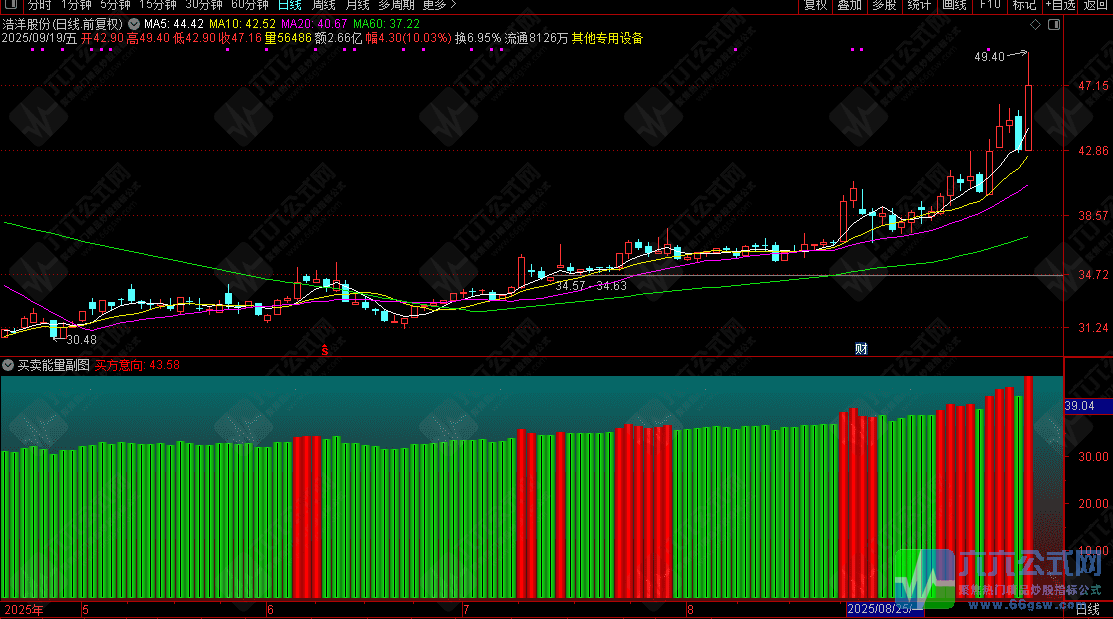Open the 更多 periods expander
Image resolution: width=1113 pixels, height=619 pixels.
tap(439, 5)
